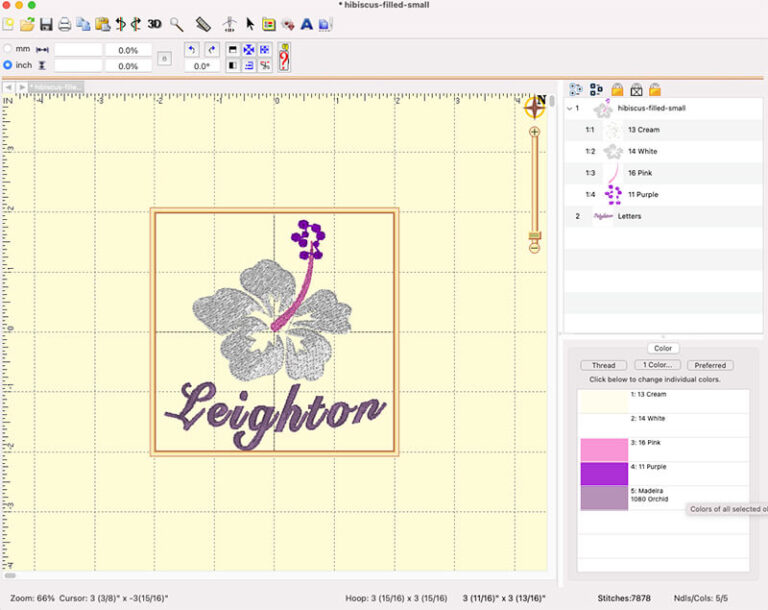The height and width of the screenshot is (610, 768).
Task: Click the Madeira 1080 Orchid color swatch
Action: 604,498
